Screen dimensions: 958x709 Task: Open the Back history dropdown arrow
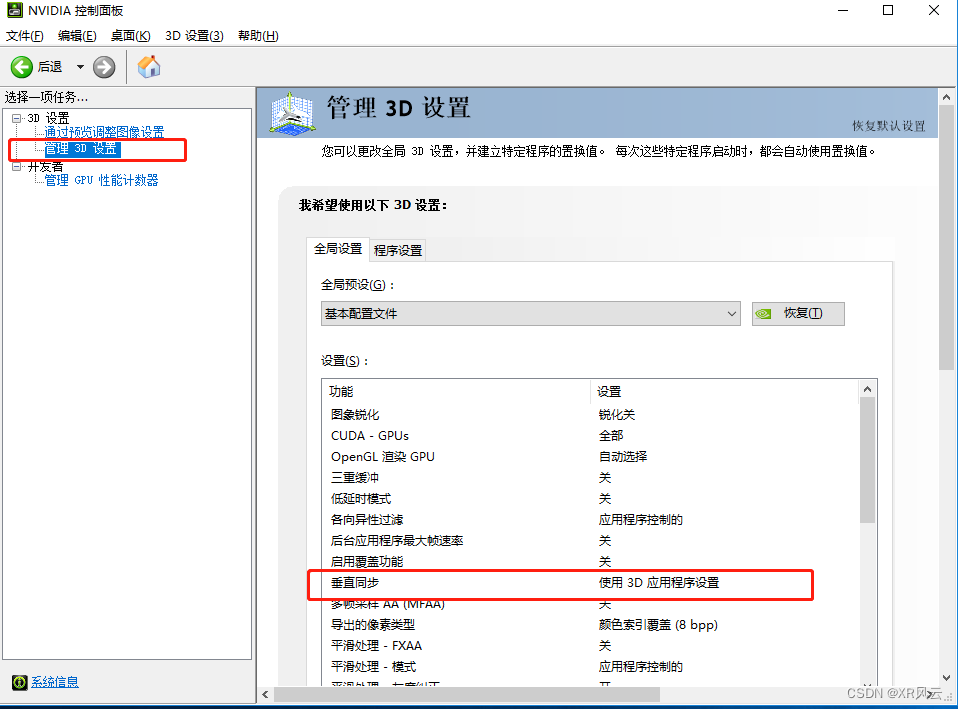coord(80,67)
